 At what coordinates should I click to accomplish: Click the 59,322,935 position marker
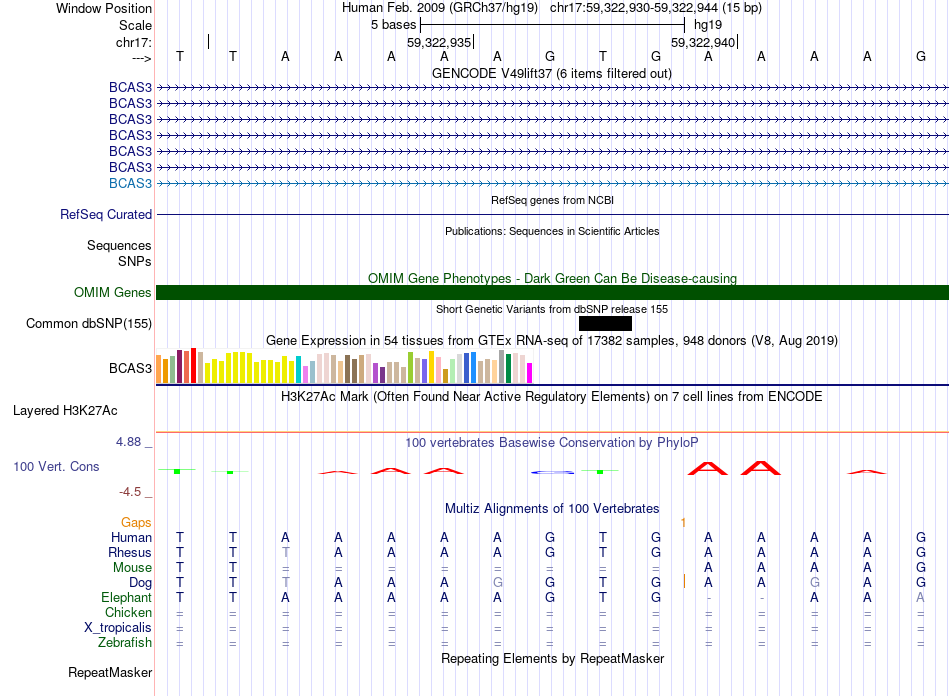(x=439, y=42)
